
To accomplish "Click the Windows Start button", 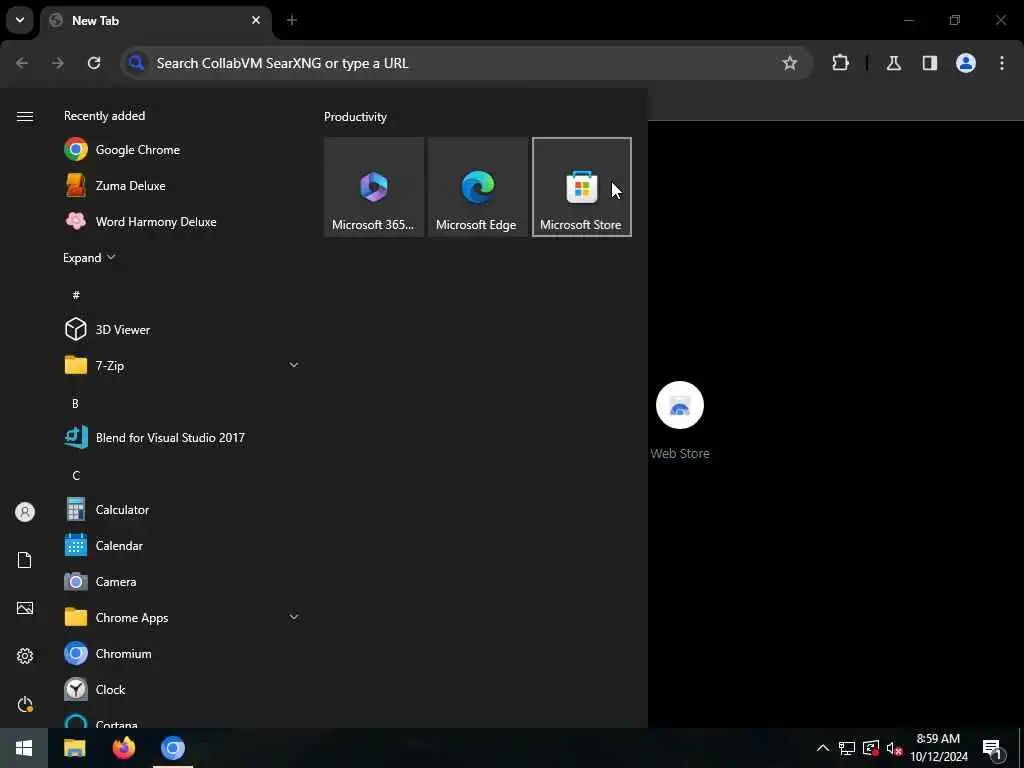I will 24,748.
